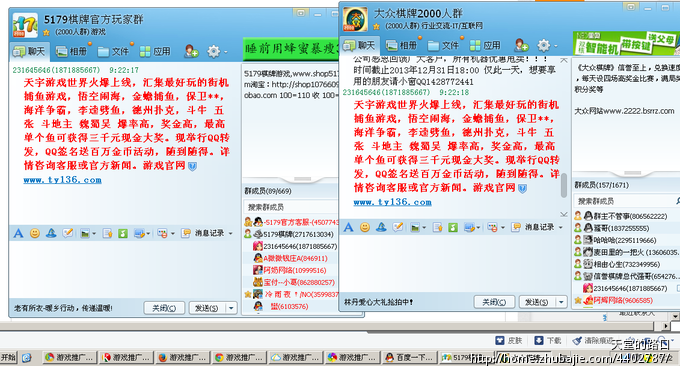Open settings gear in 大众棋牌 window

(543, 46)
